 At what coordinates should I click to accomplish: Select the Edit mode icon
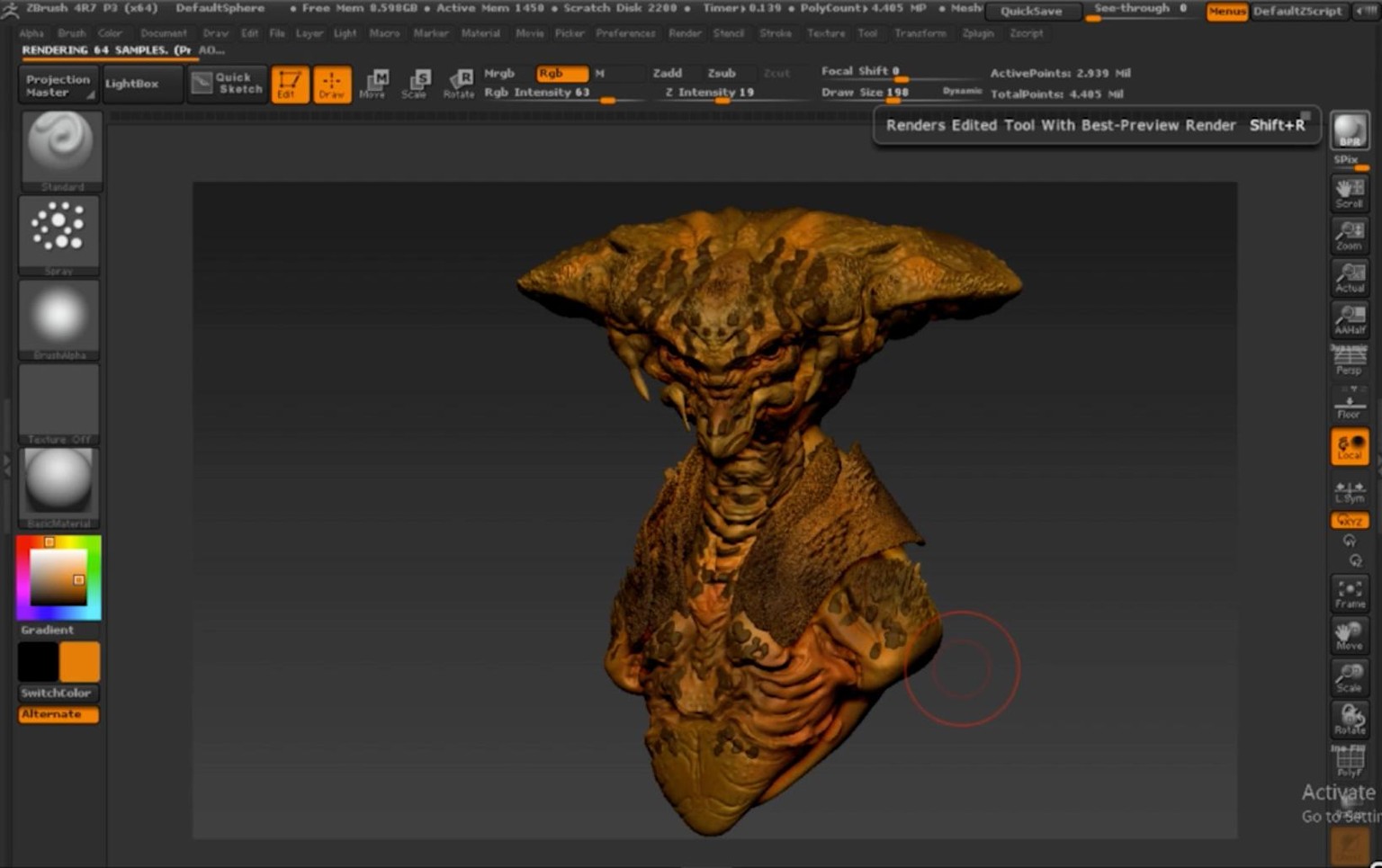tap(290, 85)
